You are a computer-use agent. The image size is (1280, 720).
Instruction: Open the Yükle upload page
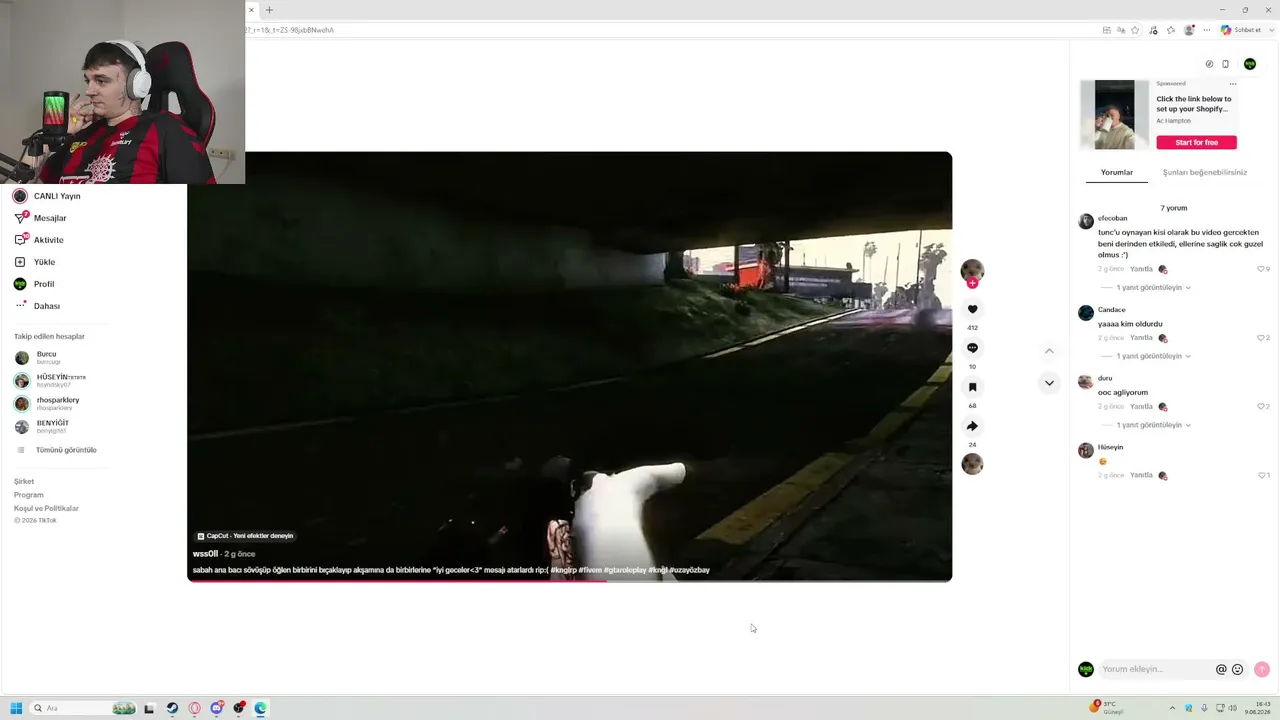tap(35, 262)
